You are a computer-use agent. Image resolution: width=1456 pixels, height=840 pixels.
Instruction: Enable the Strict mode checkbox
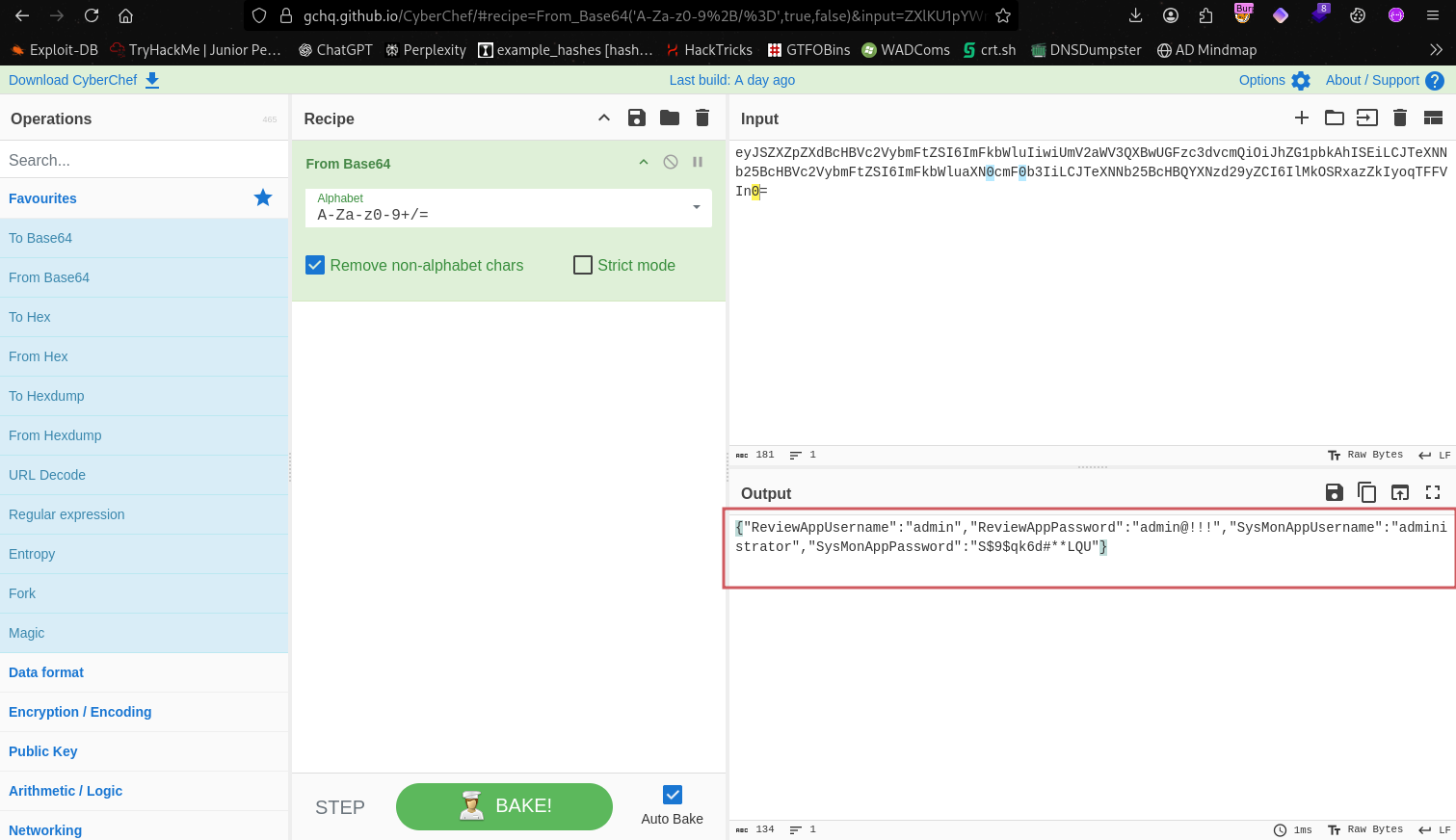583,265
